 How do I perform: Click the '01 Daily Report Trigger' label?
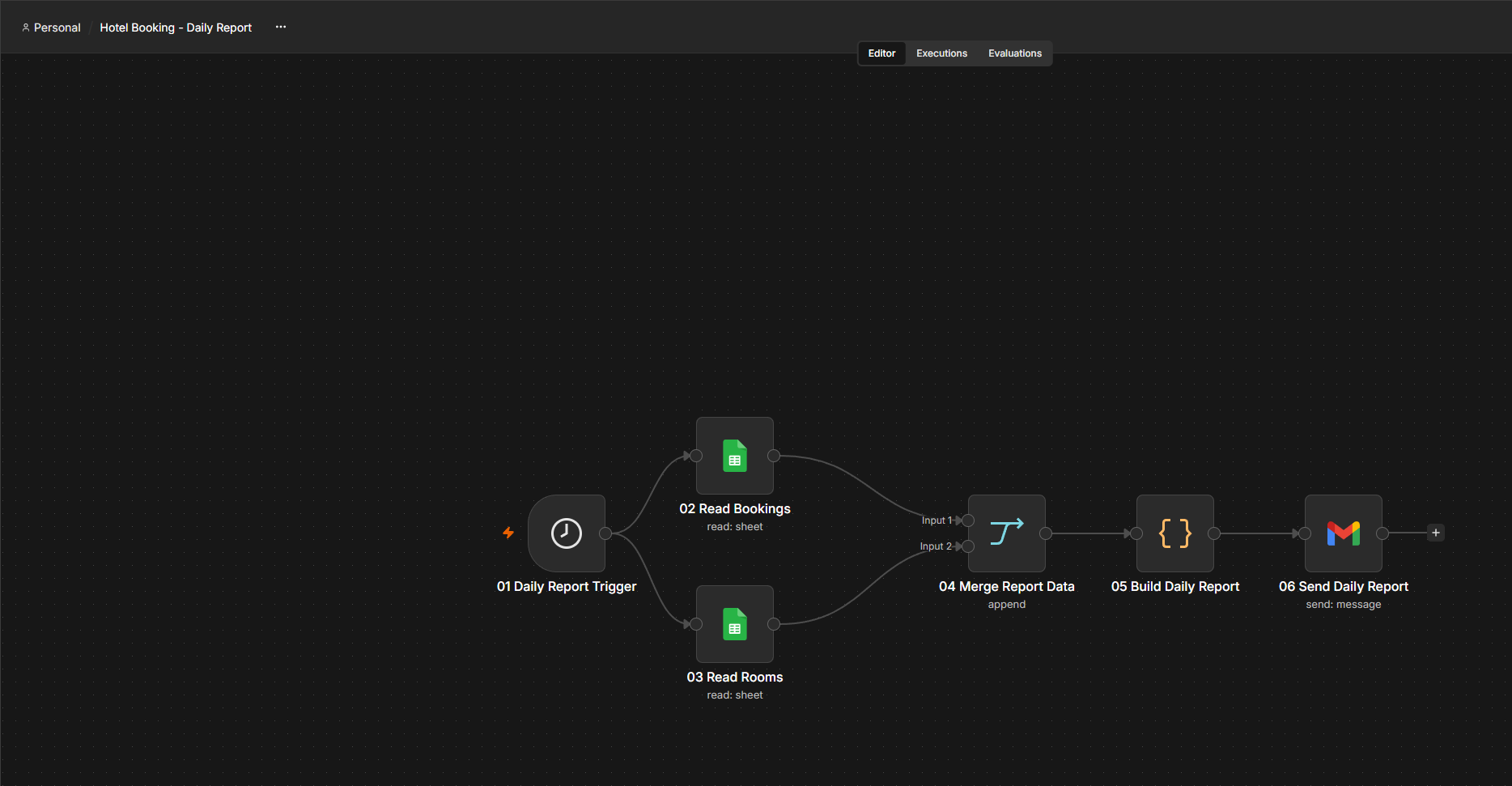[x=567, y=586]
